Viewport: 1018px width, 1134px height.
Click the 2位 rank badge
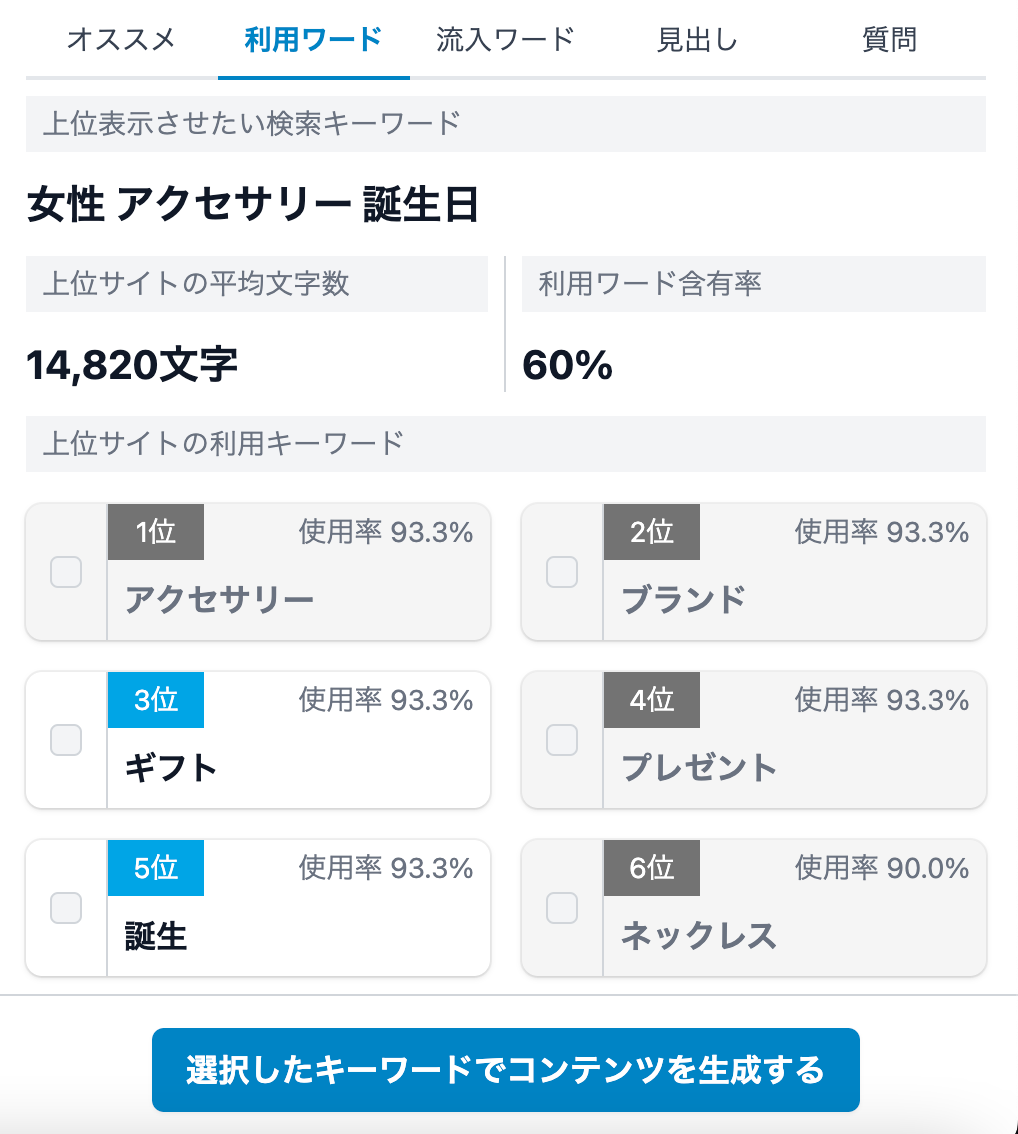point(652,532)
